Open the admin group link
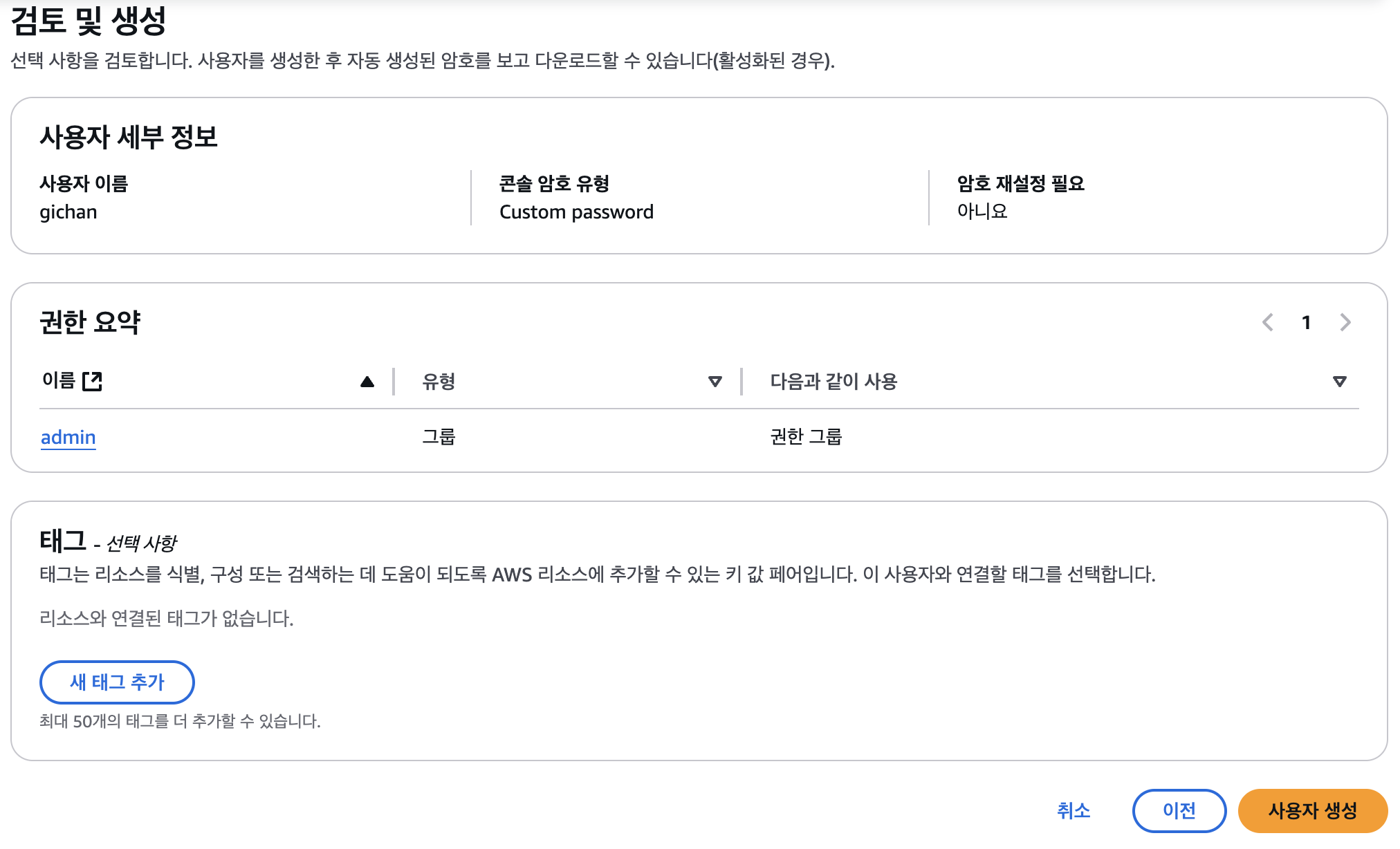This screenshot has height=849, width=1400. [68, 437]
